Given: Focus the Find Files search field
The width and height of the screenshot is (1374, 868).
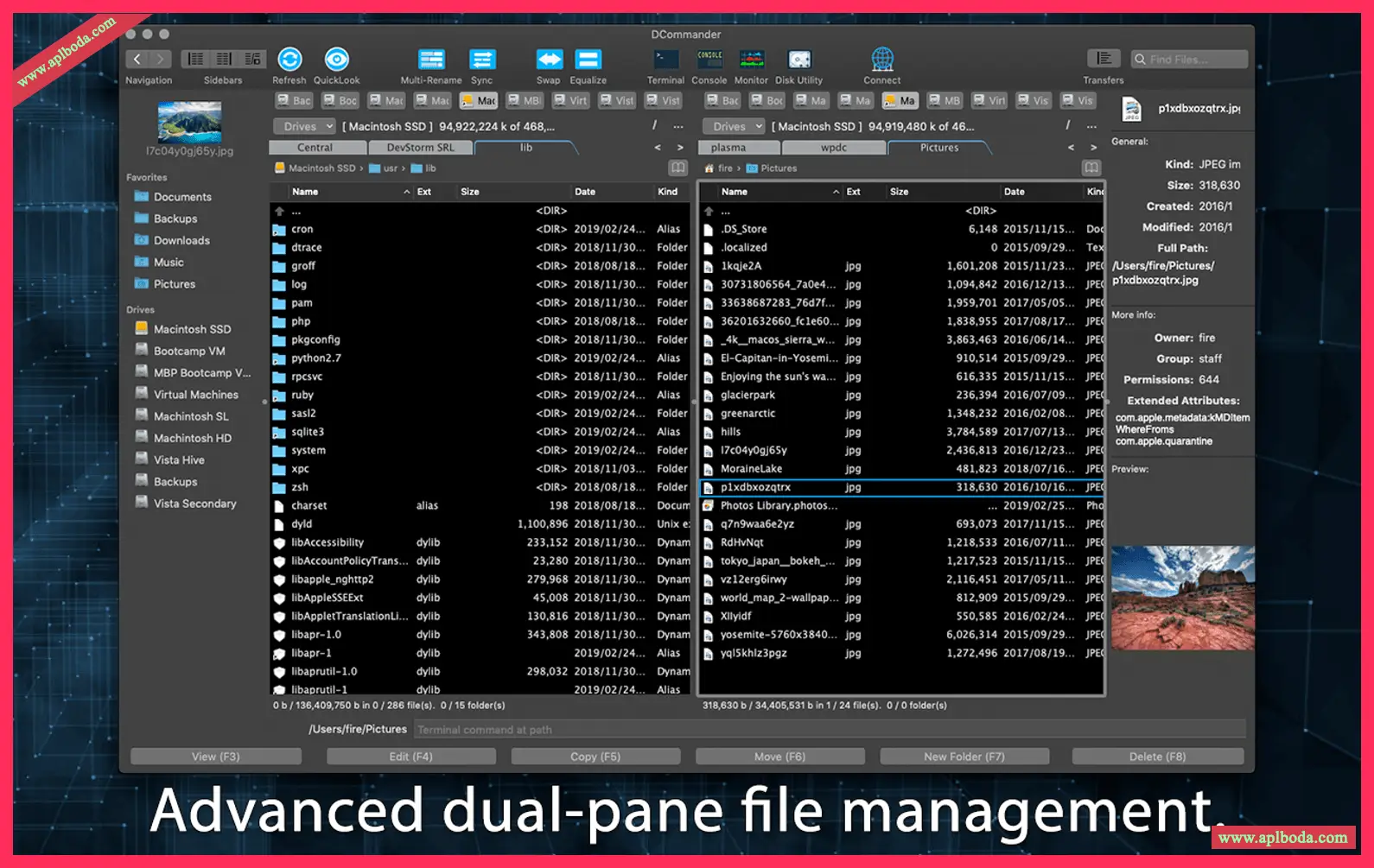Looking at the screenshot, I should (1189, 59).
